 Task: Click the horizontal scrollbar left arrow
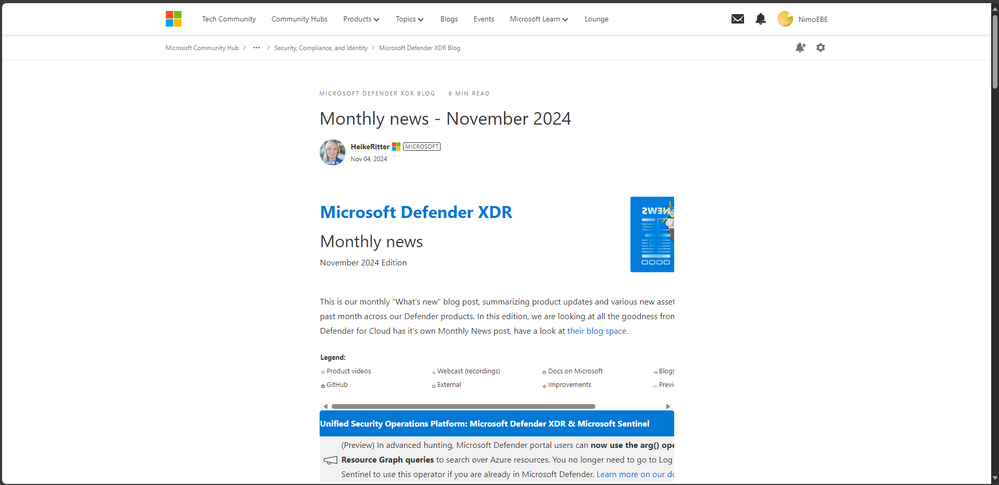325,406
